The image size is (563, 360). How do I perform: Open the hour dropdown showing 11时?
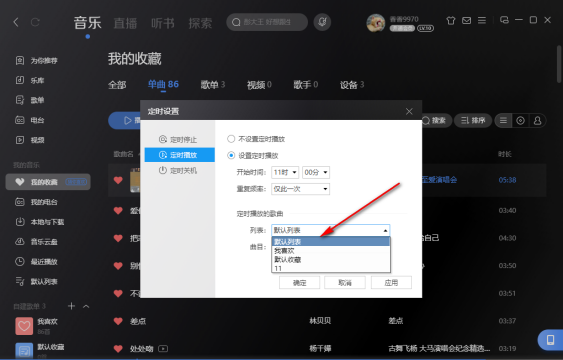(285, 172)
